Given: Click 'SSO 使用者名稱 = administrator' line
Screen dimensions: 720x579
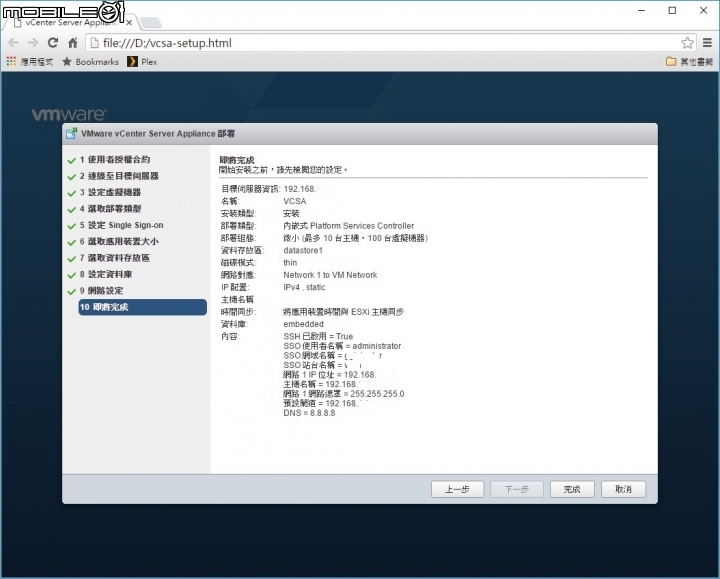Looking at the screenshot, I should point(342,346).
